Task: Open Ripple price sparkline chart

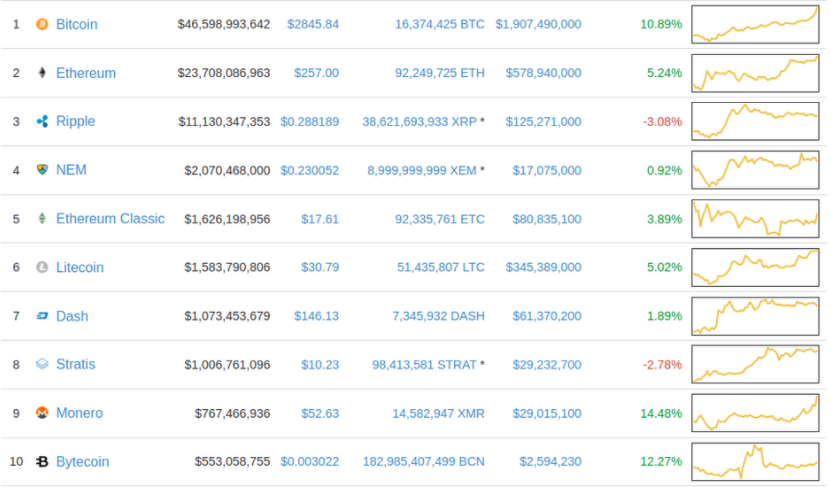Action: click(755, 121)
